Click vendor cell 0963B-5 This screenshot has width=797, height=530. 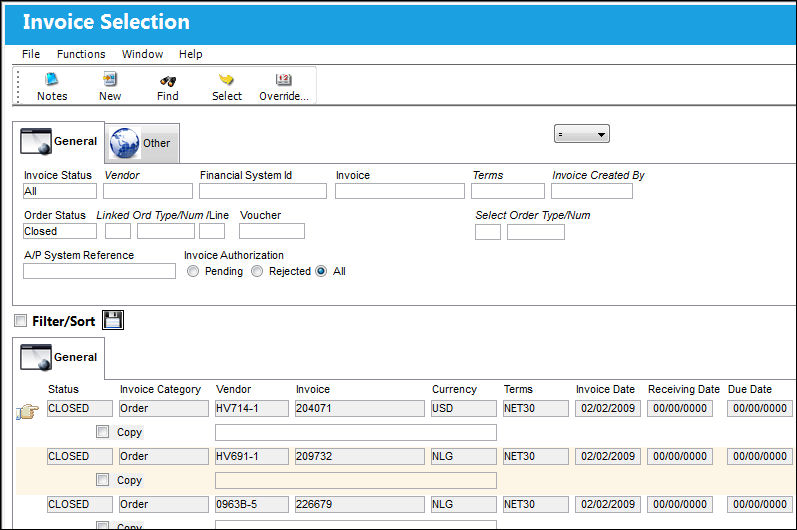pyautogui.click(x=252, y=504)
